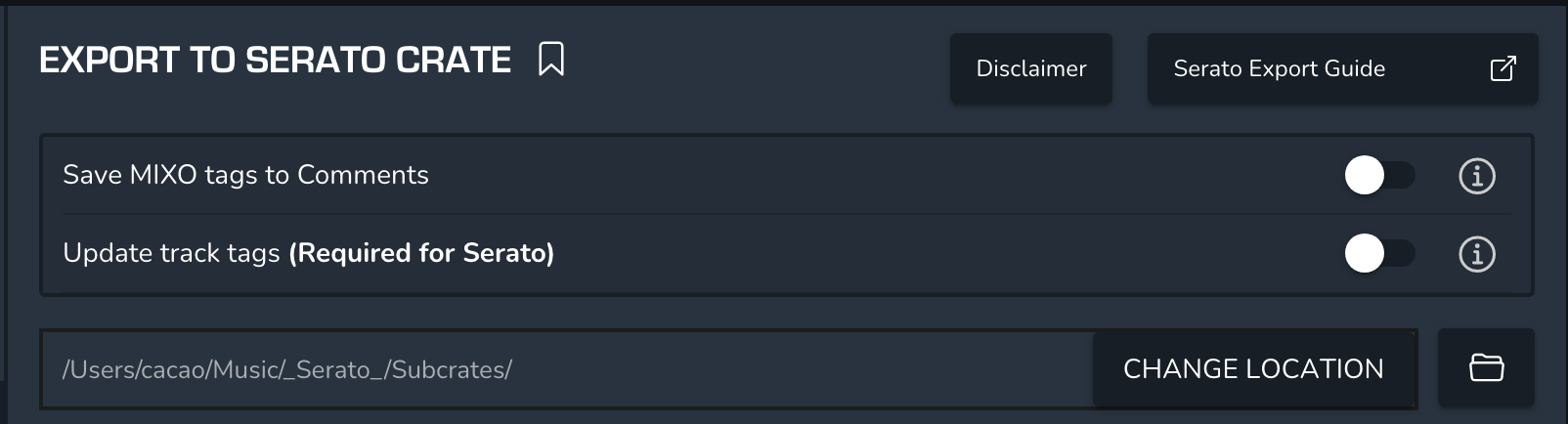The image size is (1568, 424).
Task: Enable Save MIXO tags to Comments switch
Action: [x=1379, y=176]
